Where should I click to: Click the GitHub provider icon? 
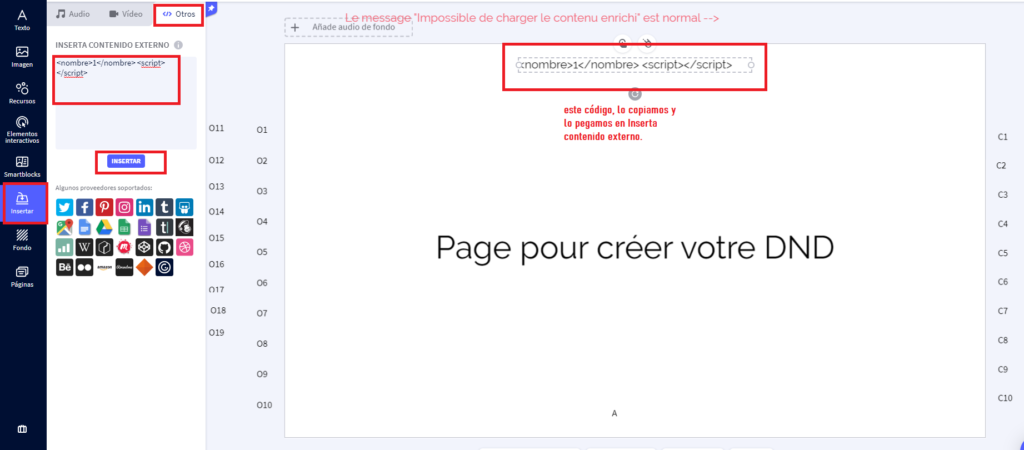(164, 247)
